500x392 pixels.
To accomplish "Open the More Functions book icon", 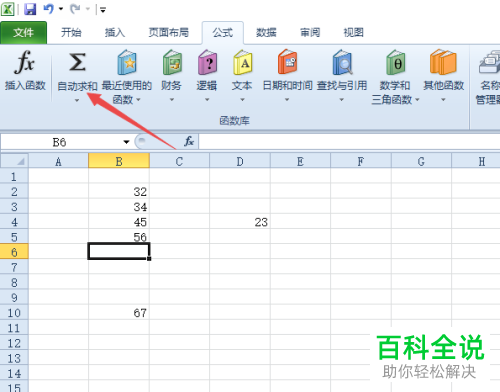I will [x=443, y=62].
